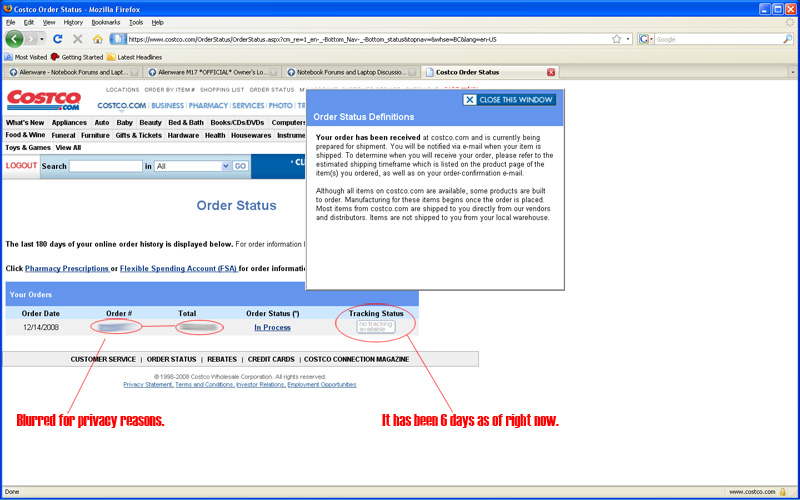Select the Toys & Games category
This screenshot has width=800, height=500.
[28, 147]
